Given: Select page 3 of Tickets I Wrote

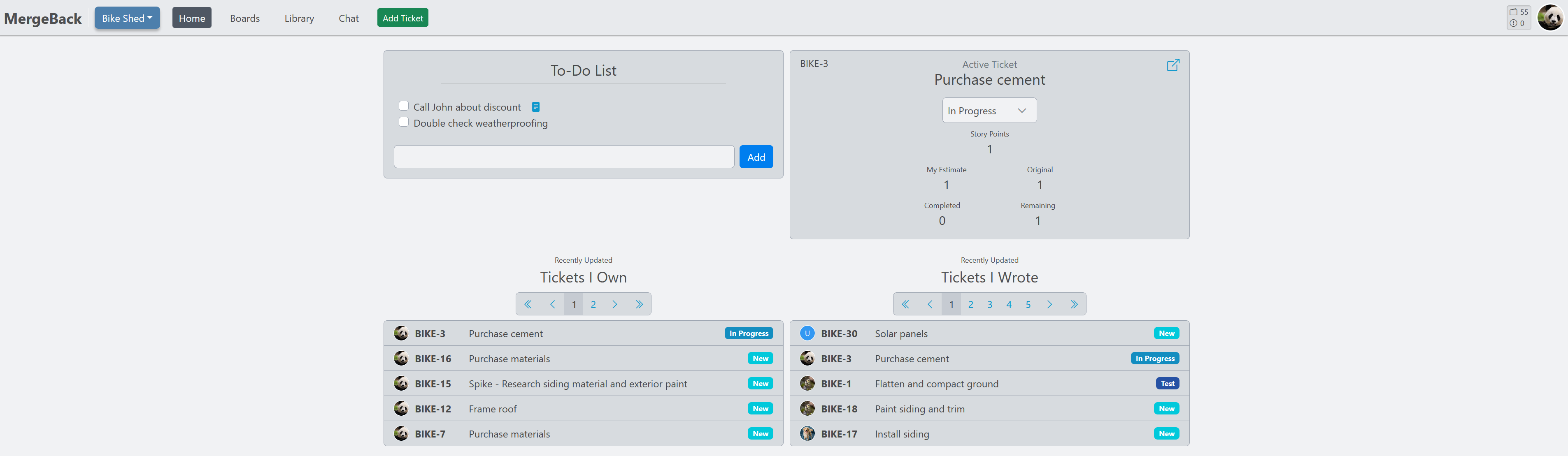Looking at the screenshot, I should click(x=990, y=305).
